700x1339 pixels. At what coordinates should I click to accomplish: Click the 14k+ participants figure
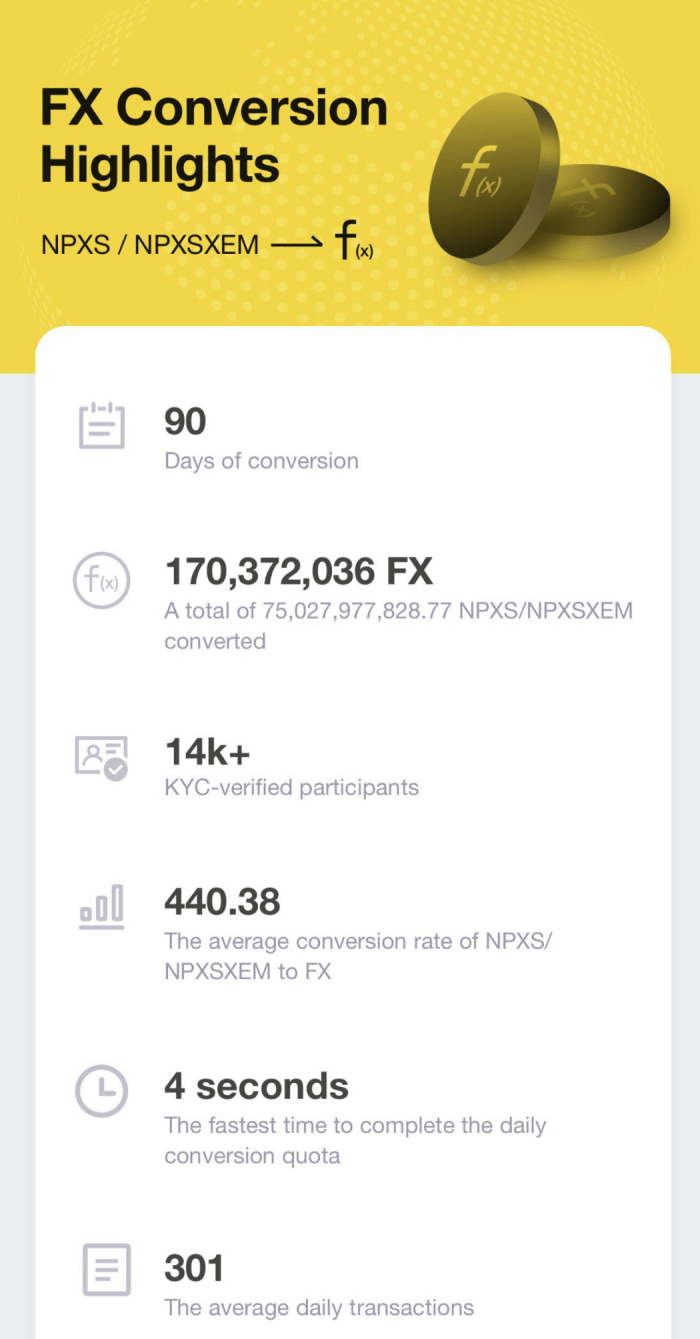[x=205, y=752]
